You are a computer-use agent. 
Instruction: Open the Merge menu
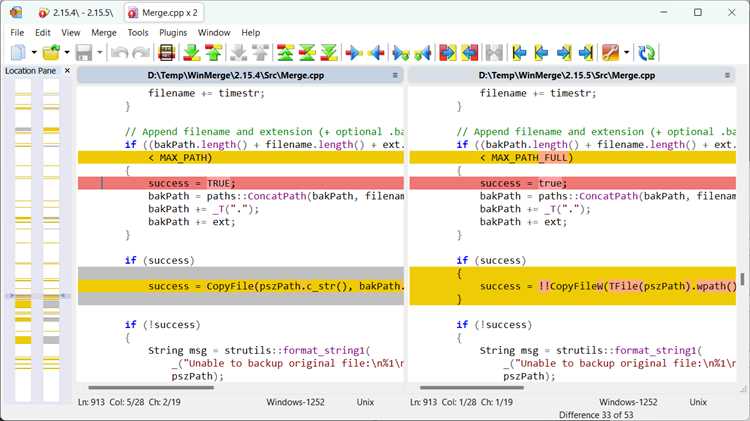point(104,33)
